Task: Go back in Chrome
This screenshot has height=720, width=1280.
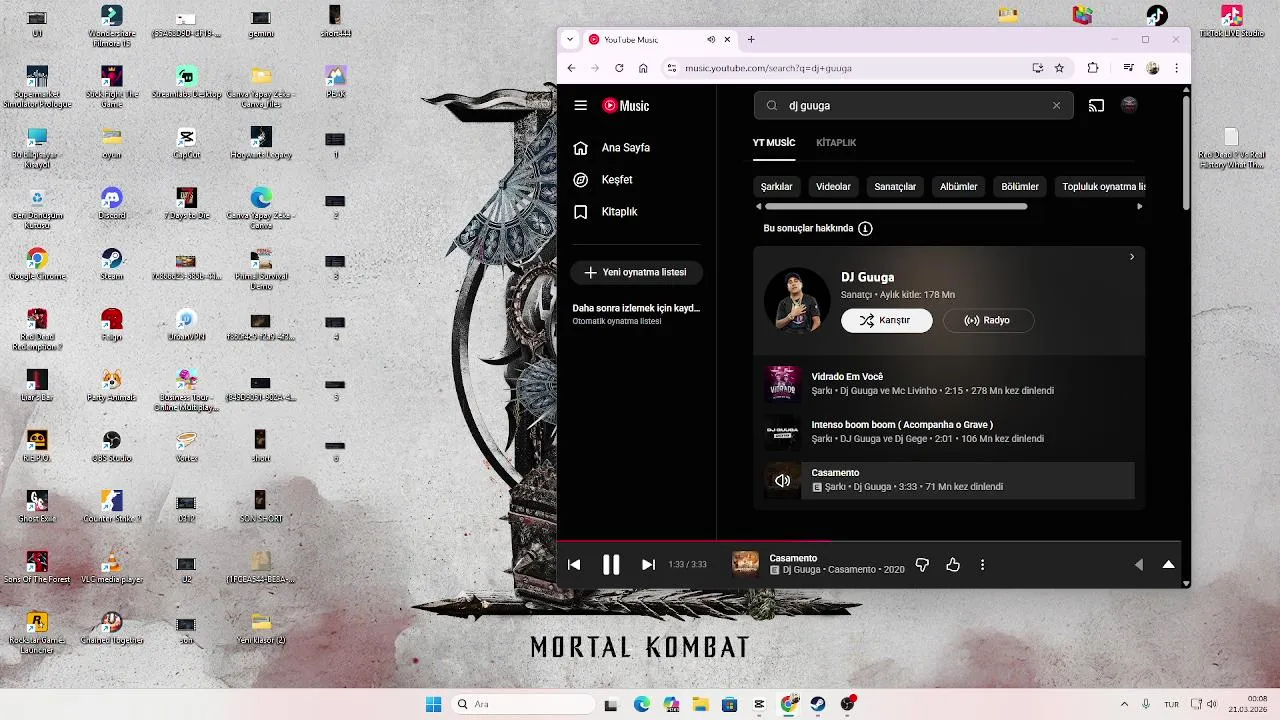Action: click(x=571, y=68)
